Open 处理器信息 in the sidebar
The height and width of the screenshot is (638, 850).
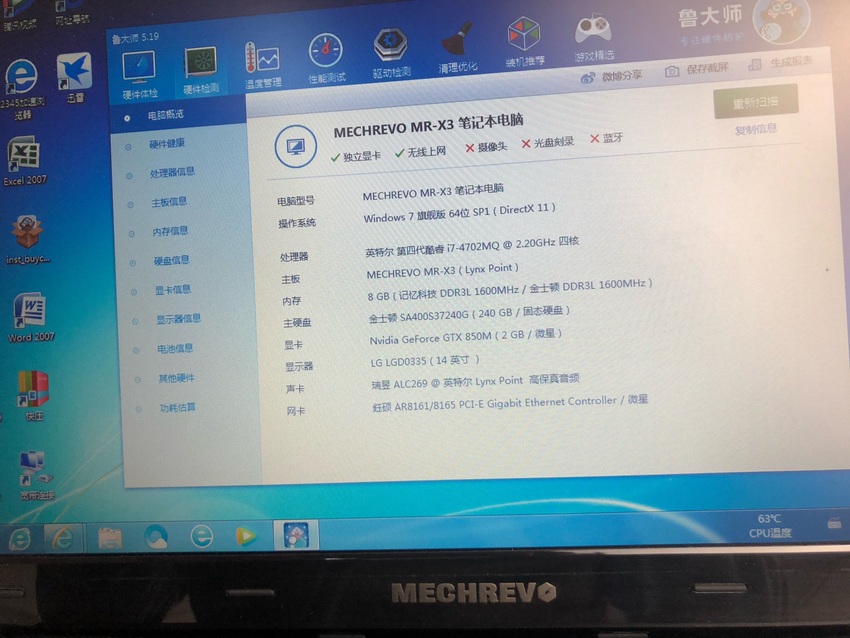click(x=172, y=172)
